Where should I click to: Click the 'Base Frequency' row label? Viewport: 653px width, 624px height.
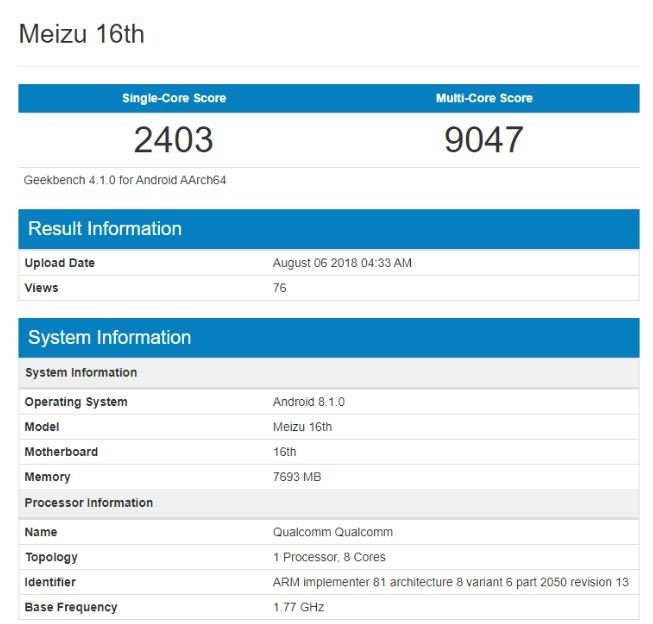(71, 607)
